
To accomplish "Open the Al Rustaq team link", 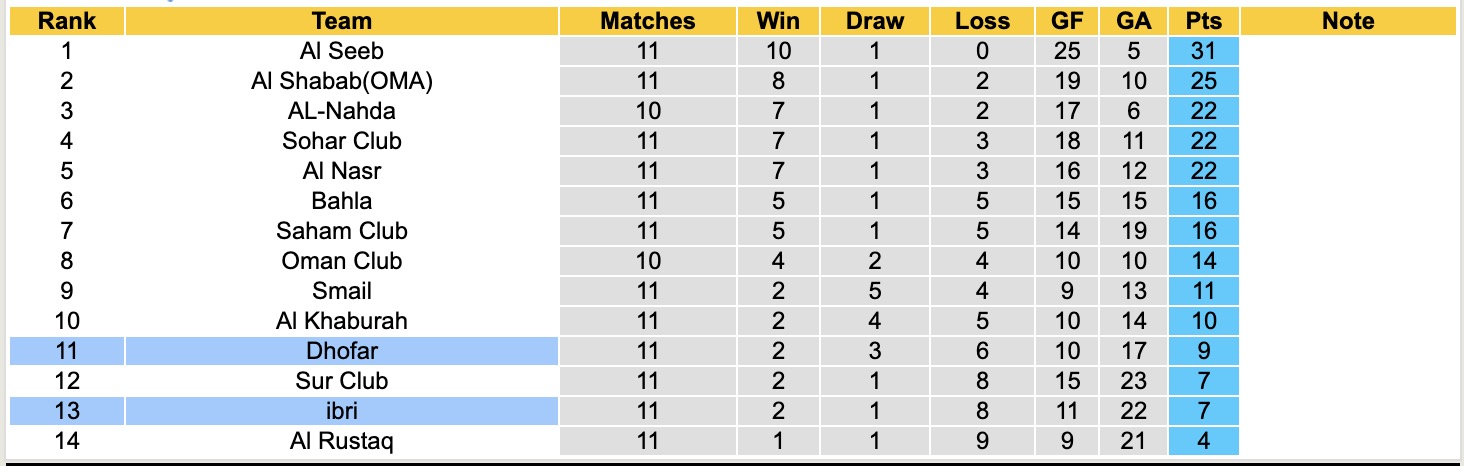I will tap(341, 441).
